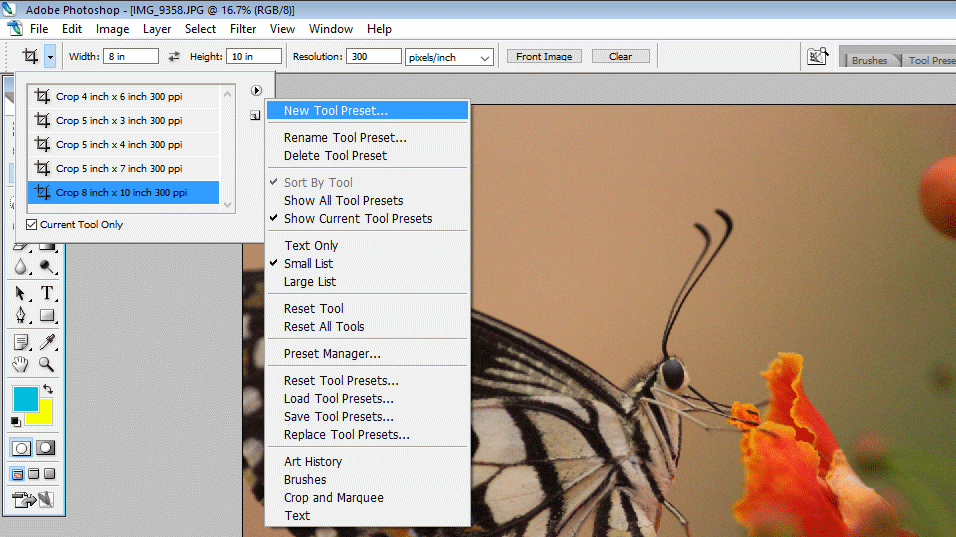This screenshot has width=956, height=537.
Task: Select the Path Selection arrow tool
Action: 20,293
